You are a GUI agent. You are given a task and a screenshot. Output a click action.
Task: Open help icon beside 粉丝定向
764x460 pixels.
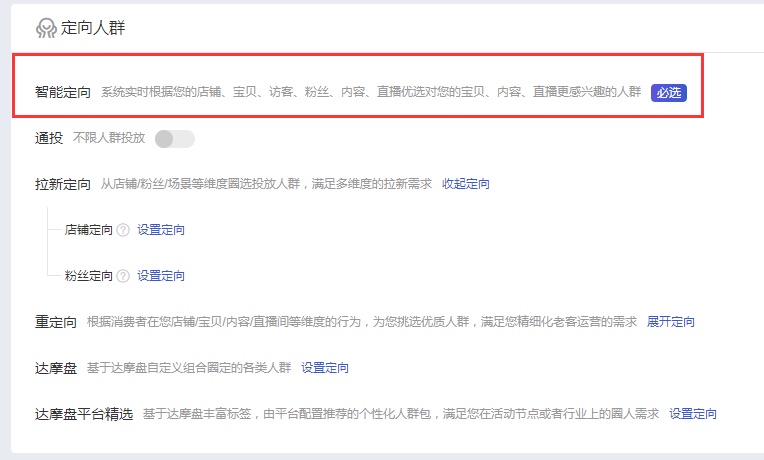[x=123, y=276]
